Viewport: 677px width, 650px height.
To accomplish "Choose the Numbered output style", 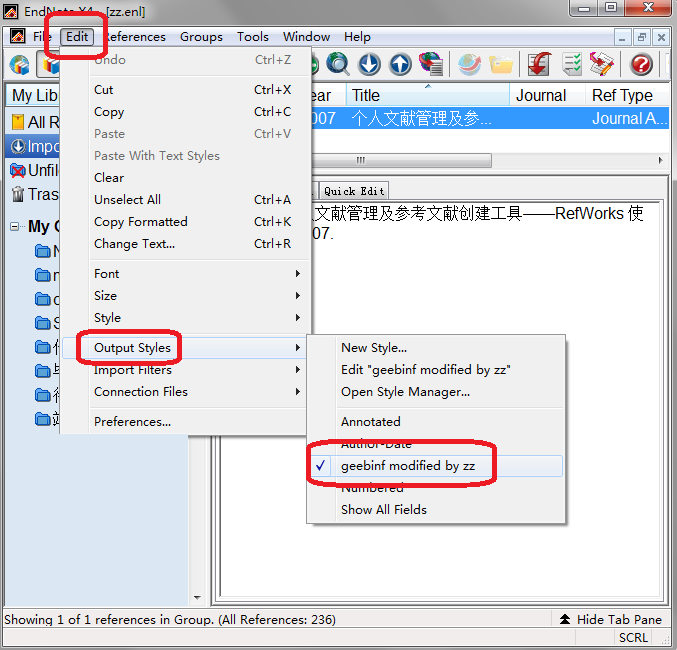I will (x=372, y=488).
